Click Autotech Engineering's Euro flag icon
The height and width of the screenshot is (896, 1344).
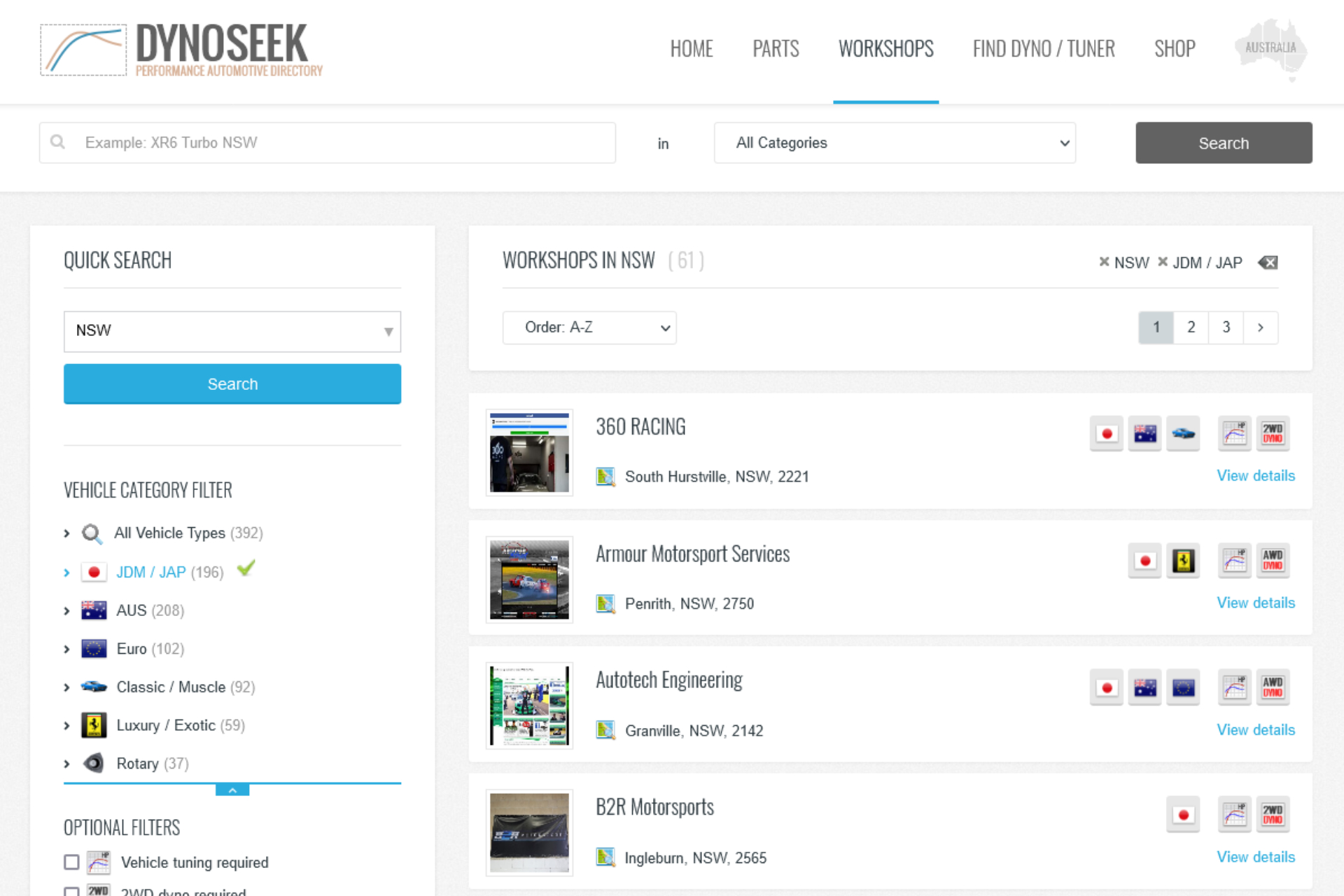(x=1184, y=688)
